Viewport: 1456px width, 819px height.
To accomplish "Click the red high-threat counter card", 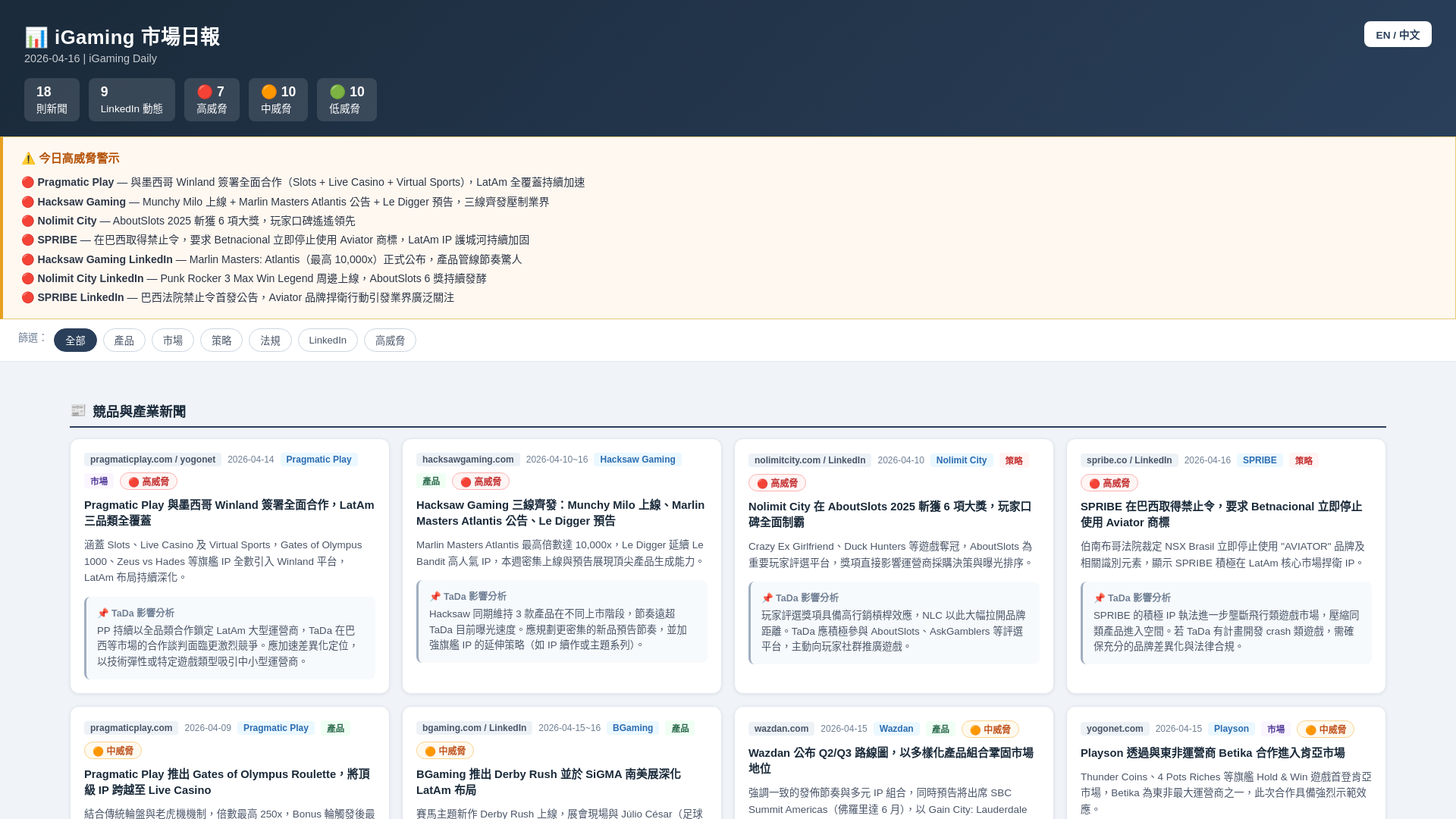I will click(212, 99).
